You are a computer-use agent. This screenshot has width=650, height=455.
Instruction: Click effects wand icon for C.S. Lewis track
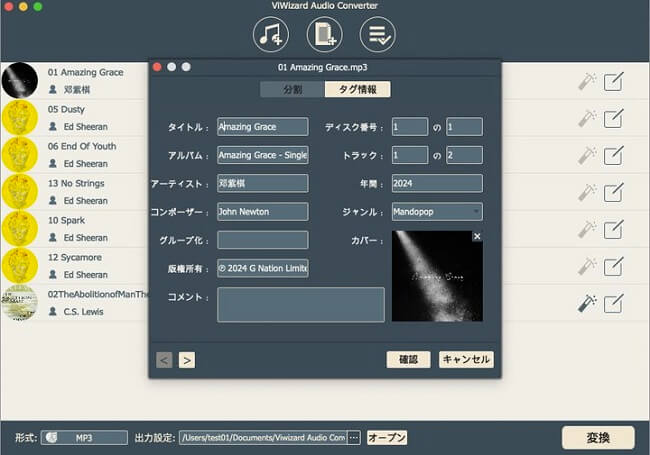pos(587,303)
